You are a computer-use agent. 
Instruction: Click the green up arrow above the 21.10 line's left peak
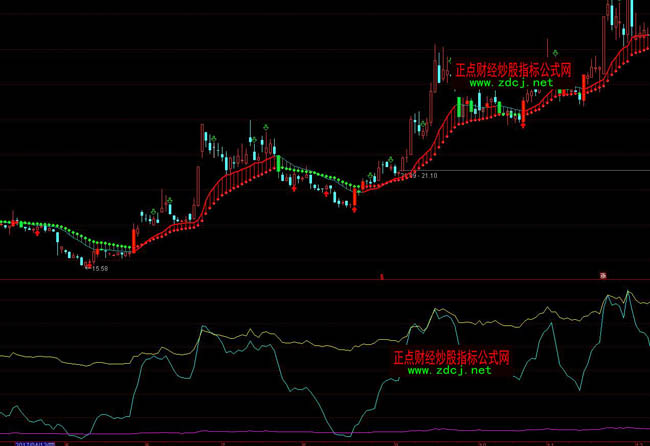pyautogui.click(x=265, y=128)
